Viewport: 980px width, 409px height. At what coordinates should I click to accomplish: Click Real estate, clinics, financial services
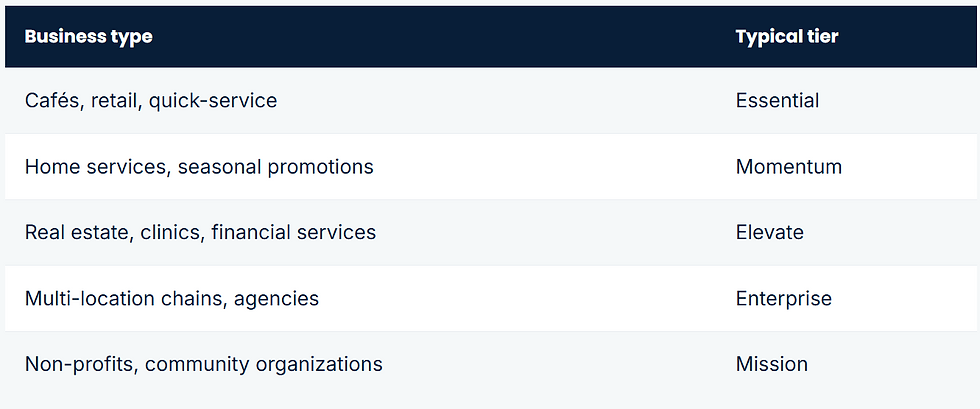coord(200,232)
